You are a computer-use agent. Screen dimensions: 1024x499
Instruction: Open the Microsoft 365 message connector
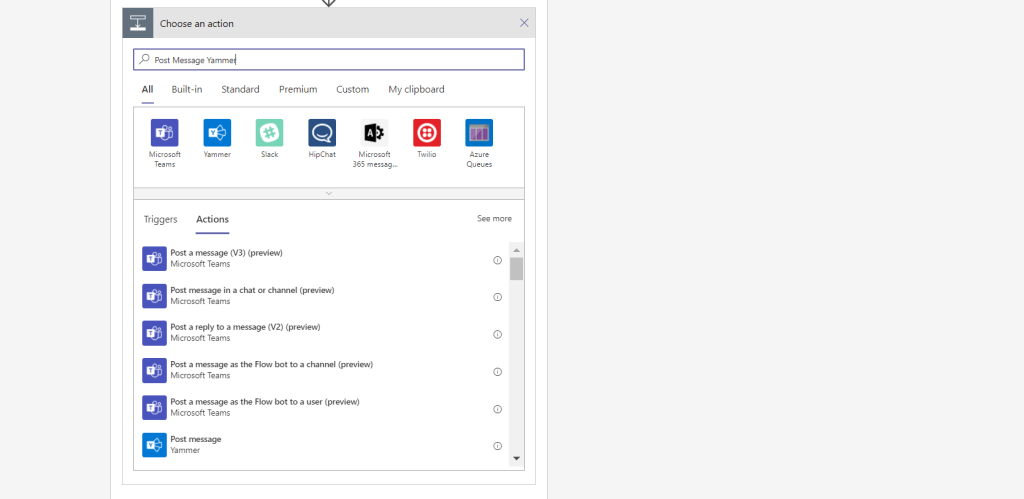click(x=374, y=133)
